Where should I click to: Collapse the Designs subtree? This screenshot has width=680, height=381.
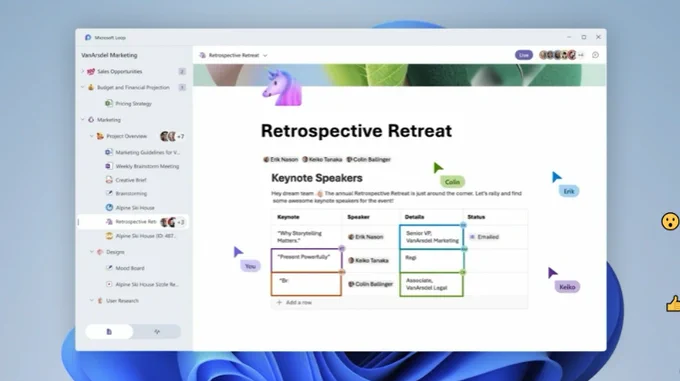(x=92, y=252)
